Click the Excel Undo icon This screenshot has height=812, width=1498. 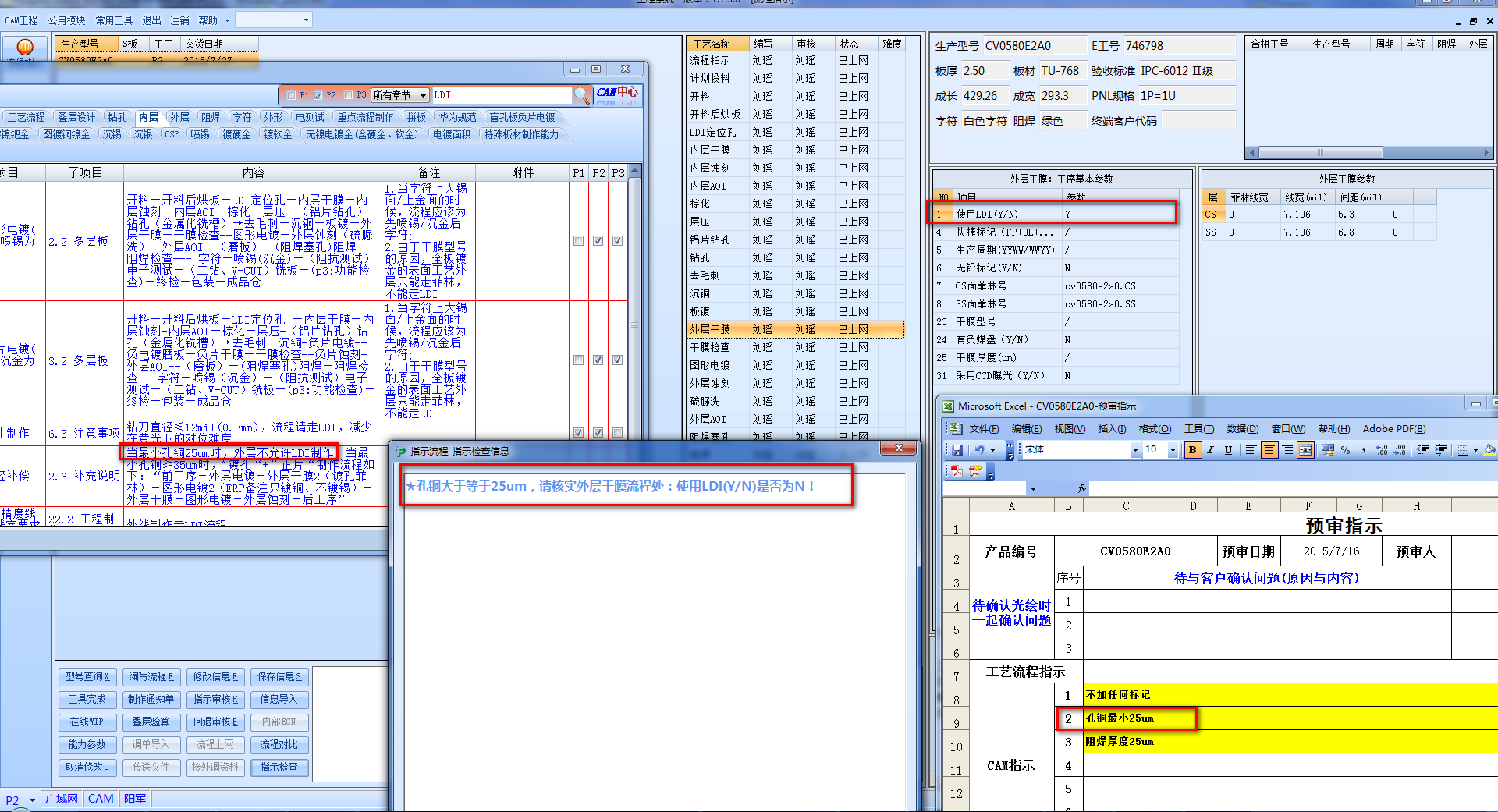[x=979, y=450]
